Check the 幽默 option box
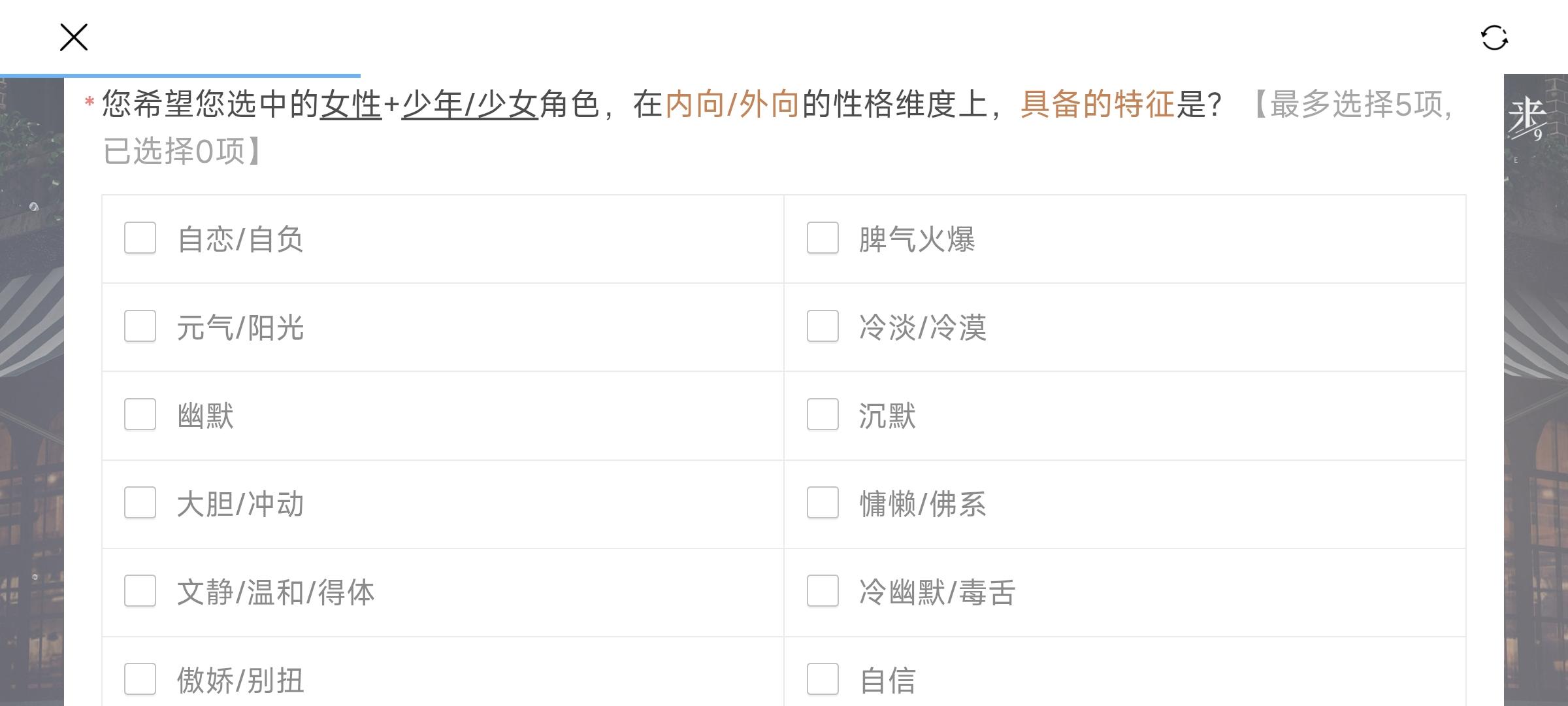The image size is (1568, 706). pyautogui.click(x=140, y=414)
